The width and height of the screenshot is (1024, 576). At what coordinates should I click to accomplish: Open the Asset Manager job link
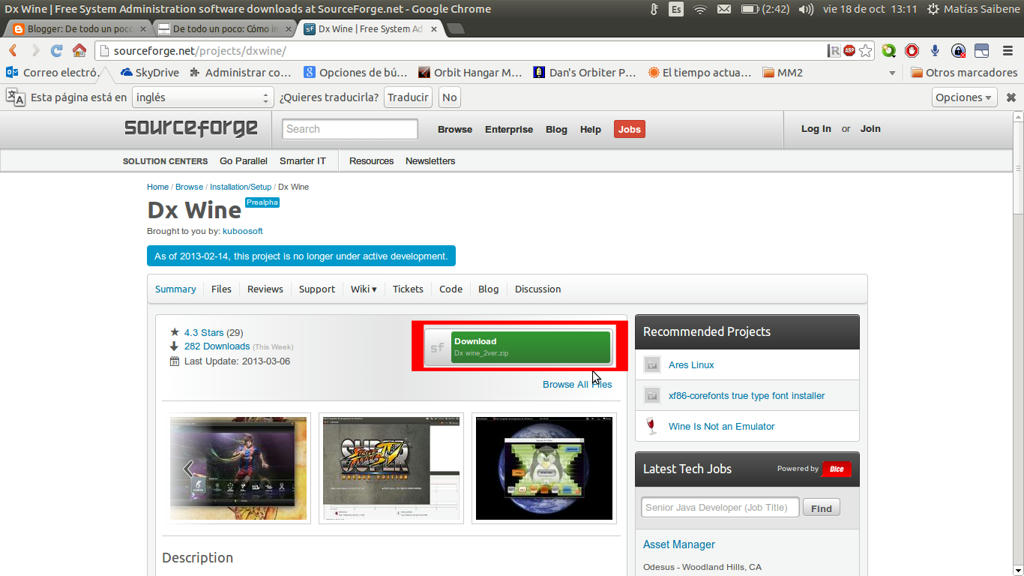point(679,544)
